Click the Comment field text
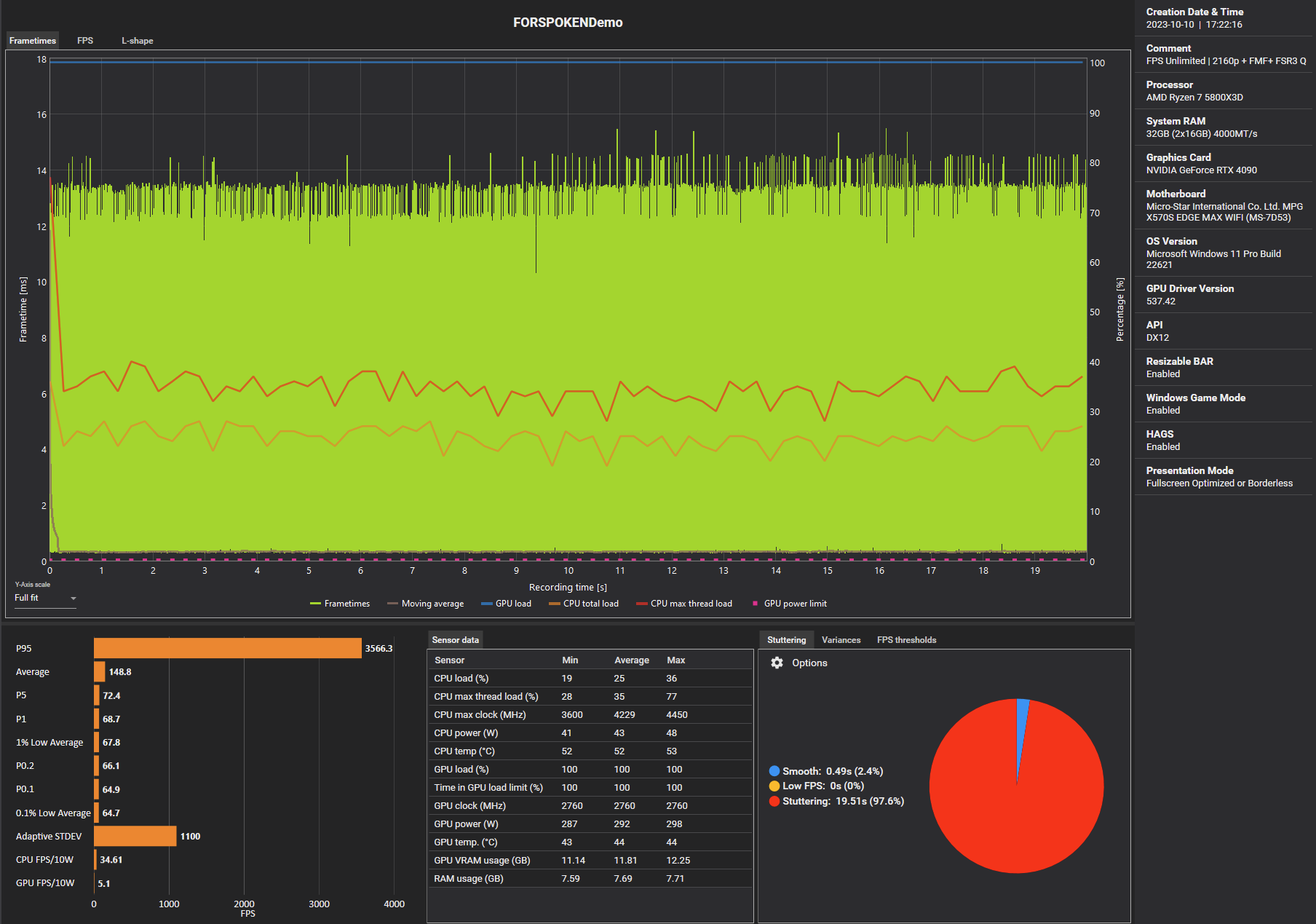 pyautogui.click(x=1226, y=61)
